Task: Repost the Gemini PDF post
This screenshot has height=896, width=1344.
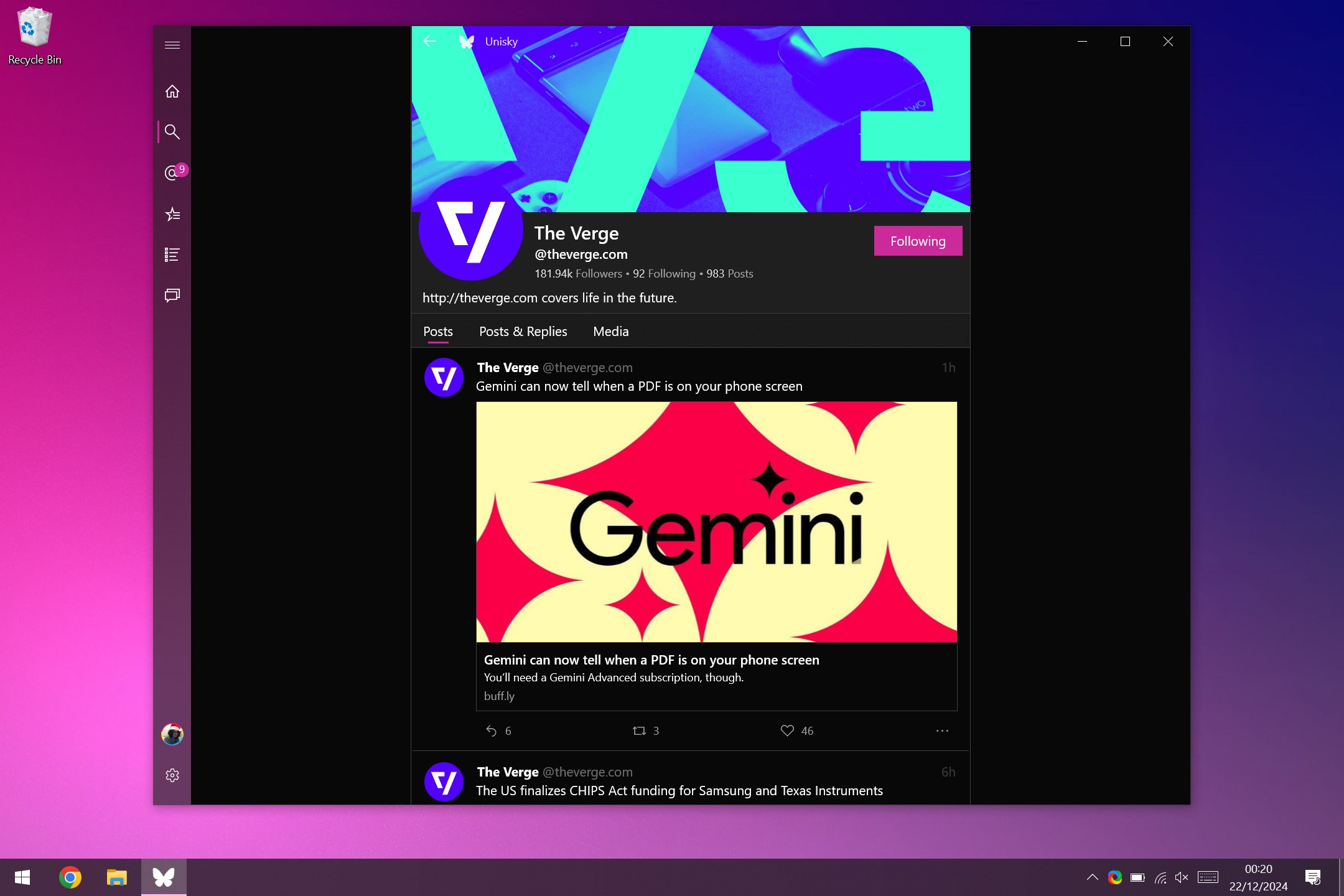Action: click(x=641, y=730)
